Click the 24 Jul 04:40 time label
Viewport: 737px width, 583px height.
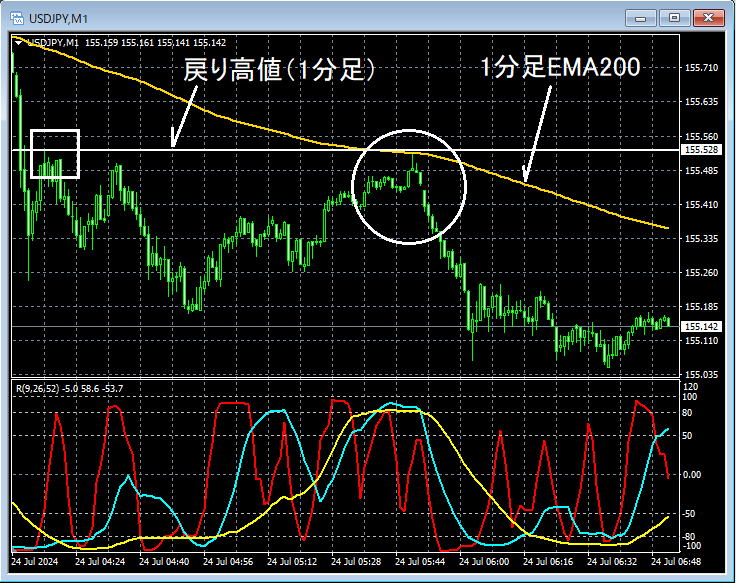(x=164, y=562)
